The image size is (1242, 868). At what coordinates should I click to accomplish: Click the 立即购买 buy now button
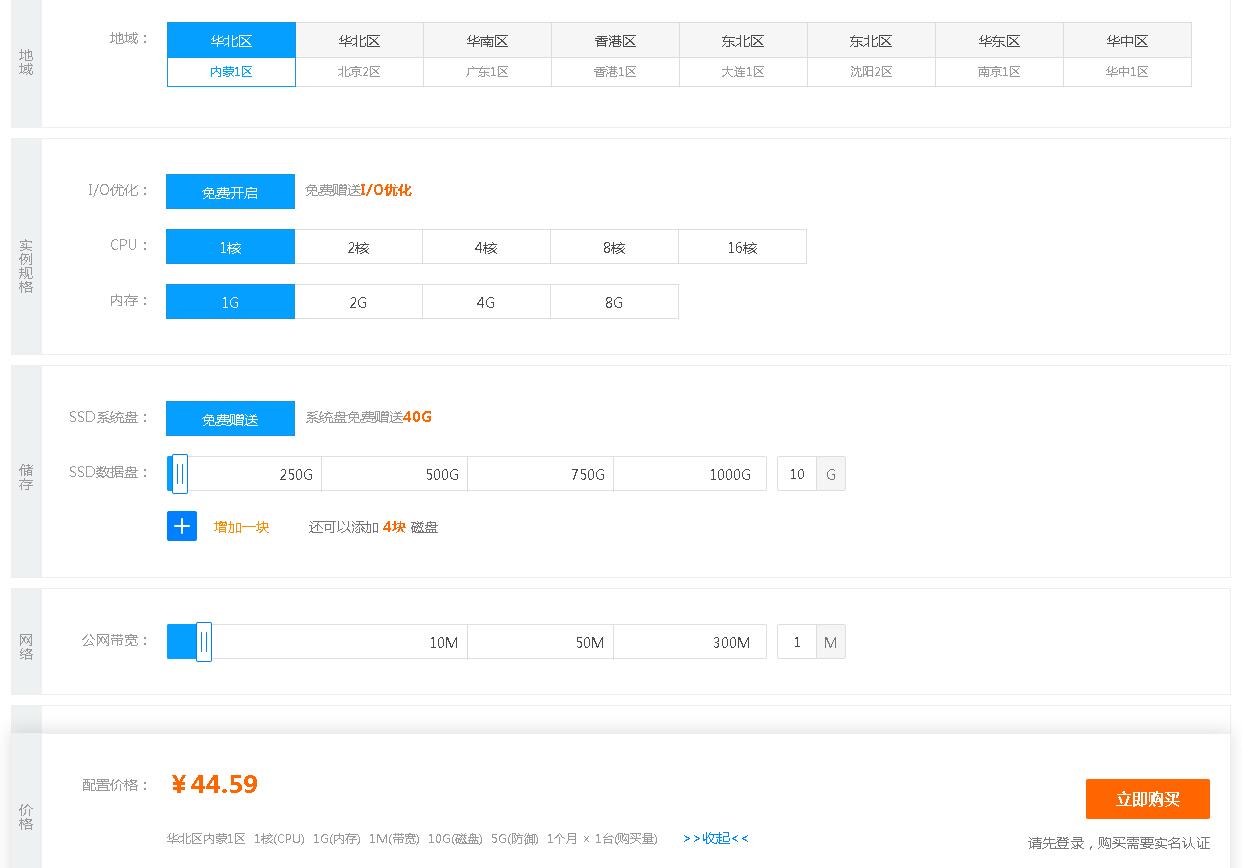pos(1147,799)
